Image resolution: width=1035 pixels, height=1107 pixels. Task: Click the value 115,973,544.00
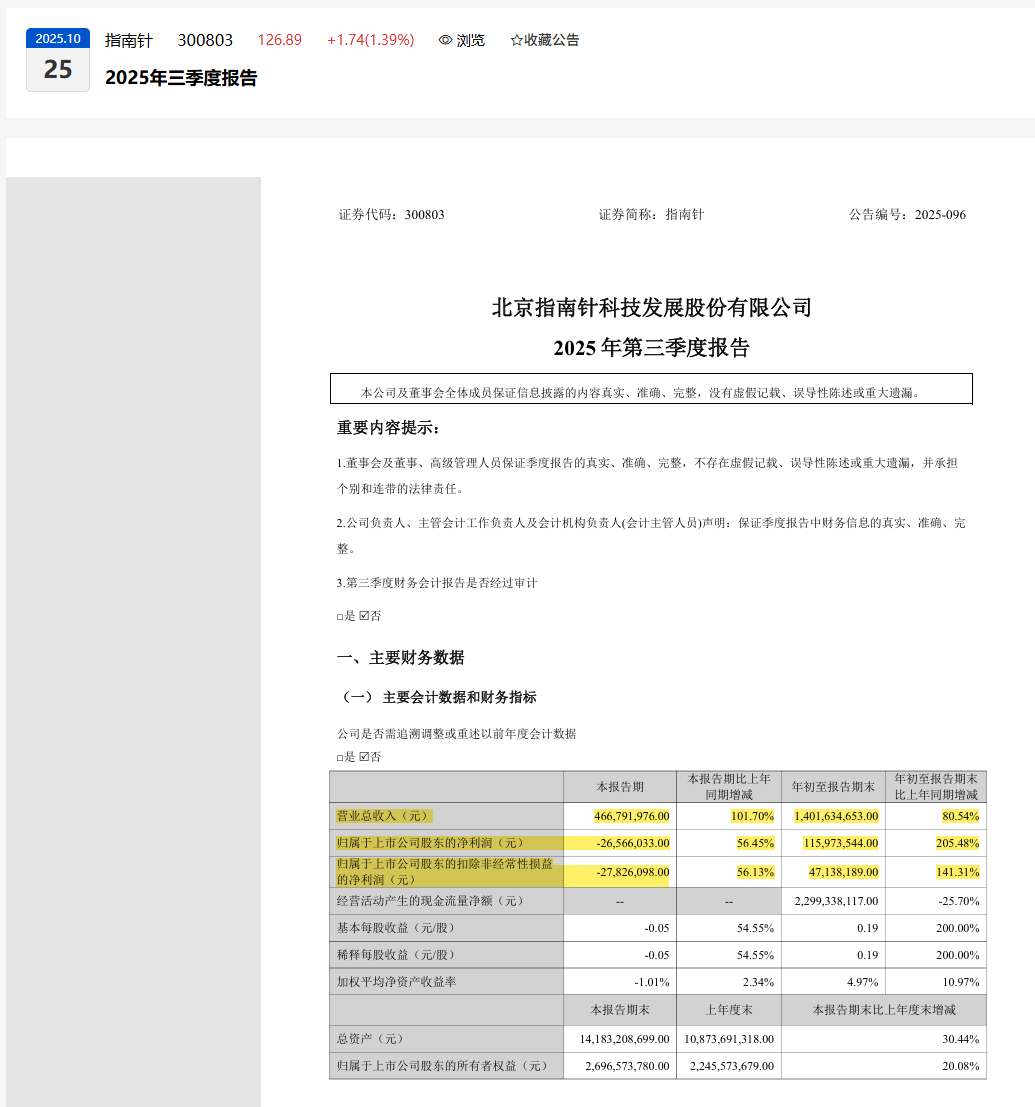coord(841,843)
